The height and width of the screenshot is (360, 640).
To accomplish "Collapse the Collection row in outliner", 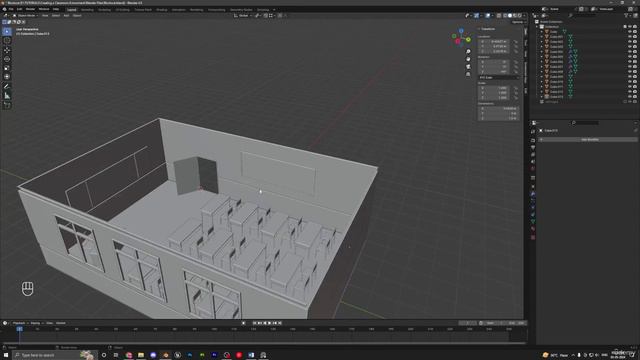I will click(x=538, y=27).
